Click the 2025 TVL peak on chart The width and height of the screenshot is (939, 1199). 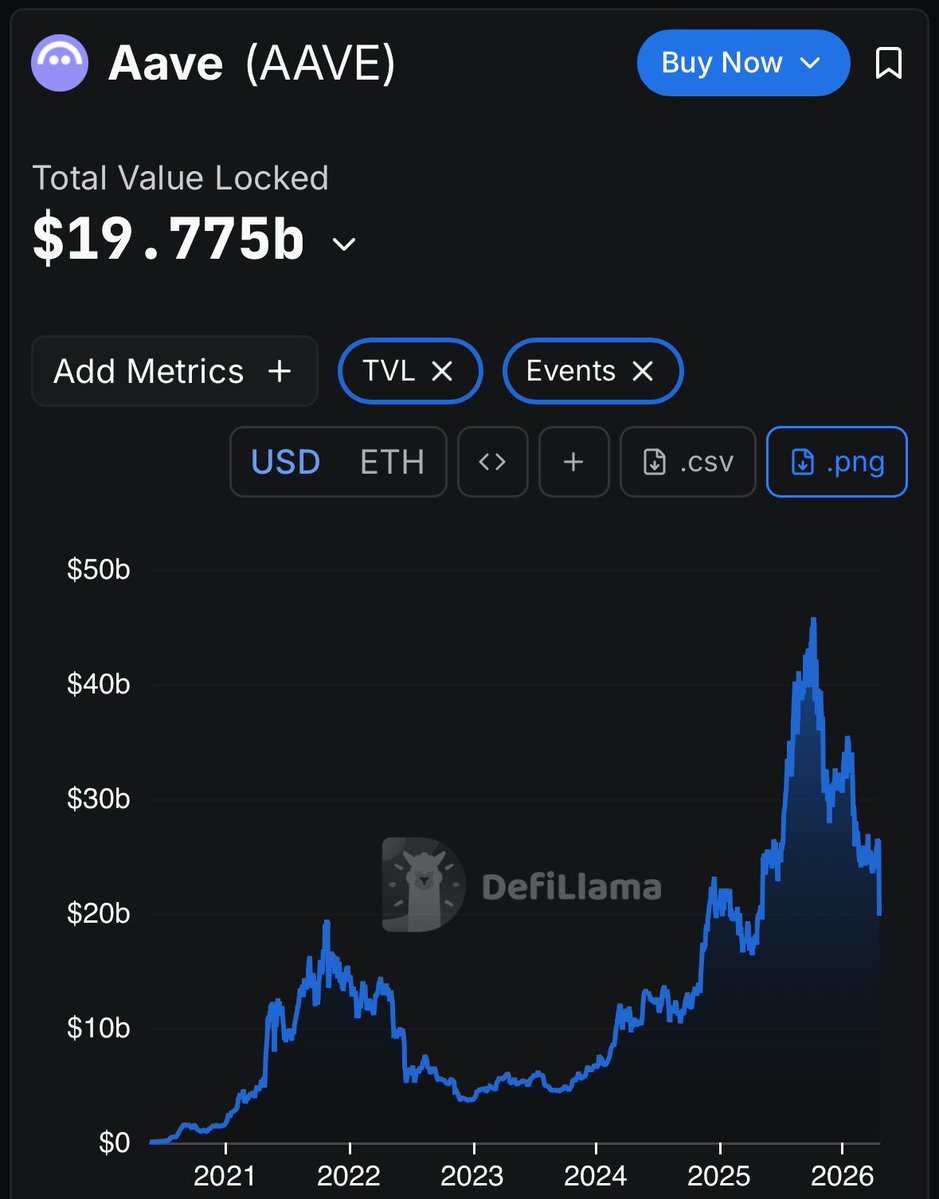(814, 621)
